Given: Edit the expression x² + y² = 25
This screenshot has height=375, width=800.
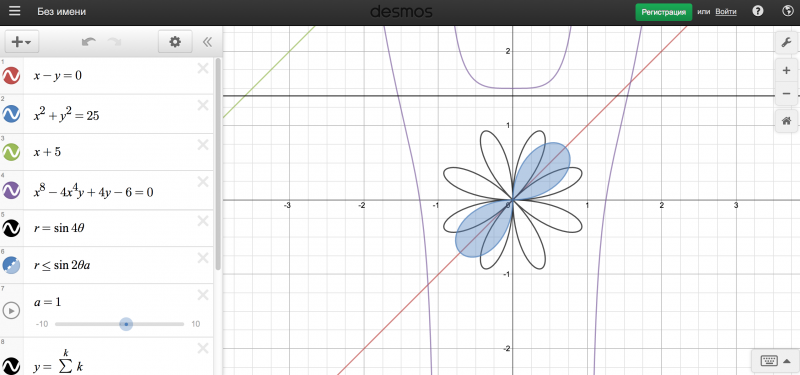Looking at the screenshot, I should pos(66,116).
